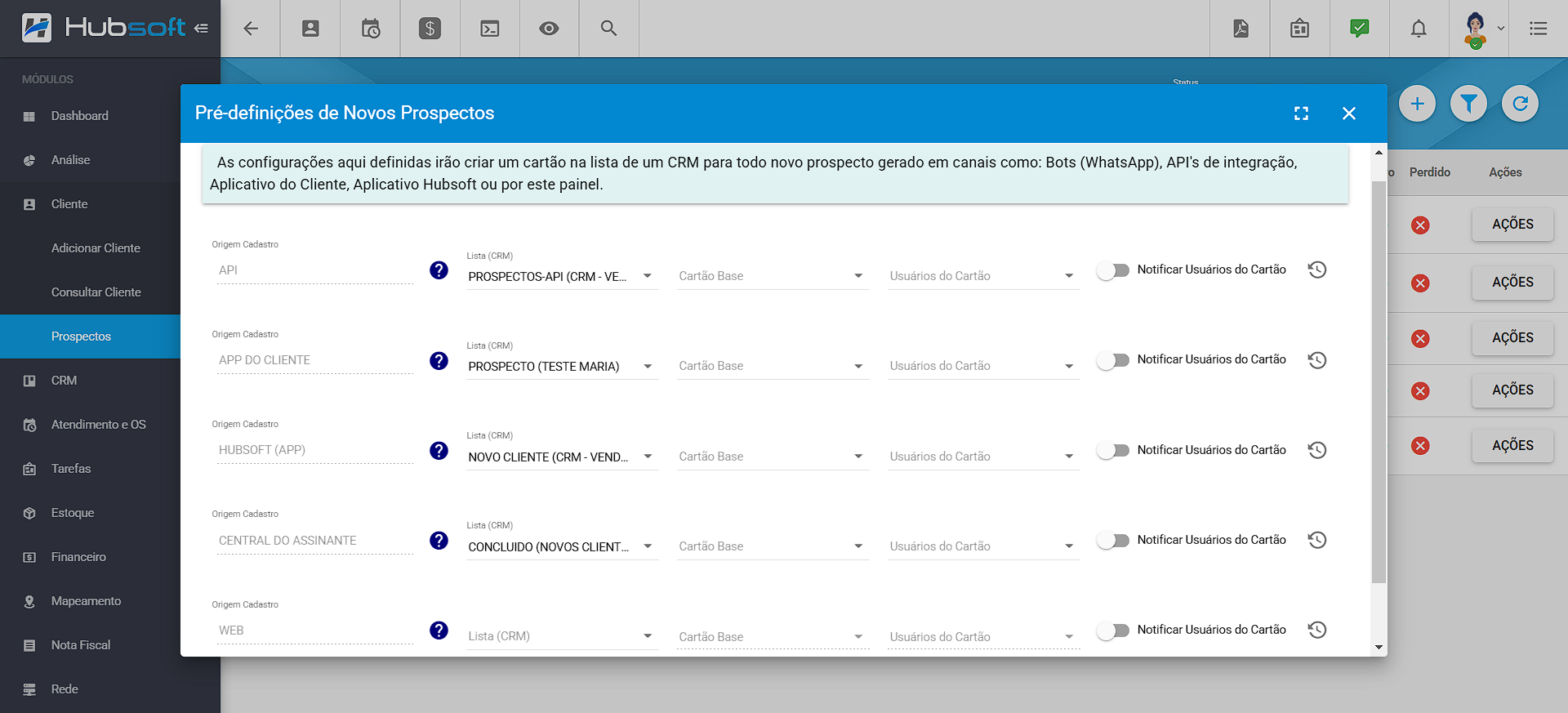The width and height of the screenshot is (1568, 713).
Task: Close the Pré-definições dialog
Action: click(x=1349, y=114)
